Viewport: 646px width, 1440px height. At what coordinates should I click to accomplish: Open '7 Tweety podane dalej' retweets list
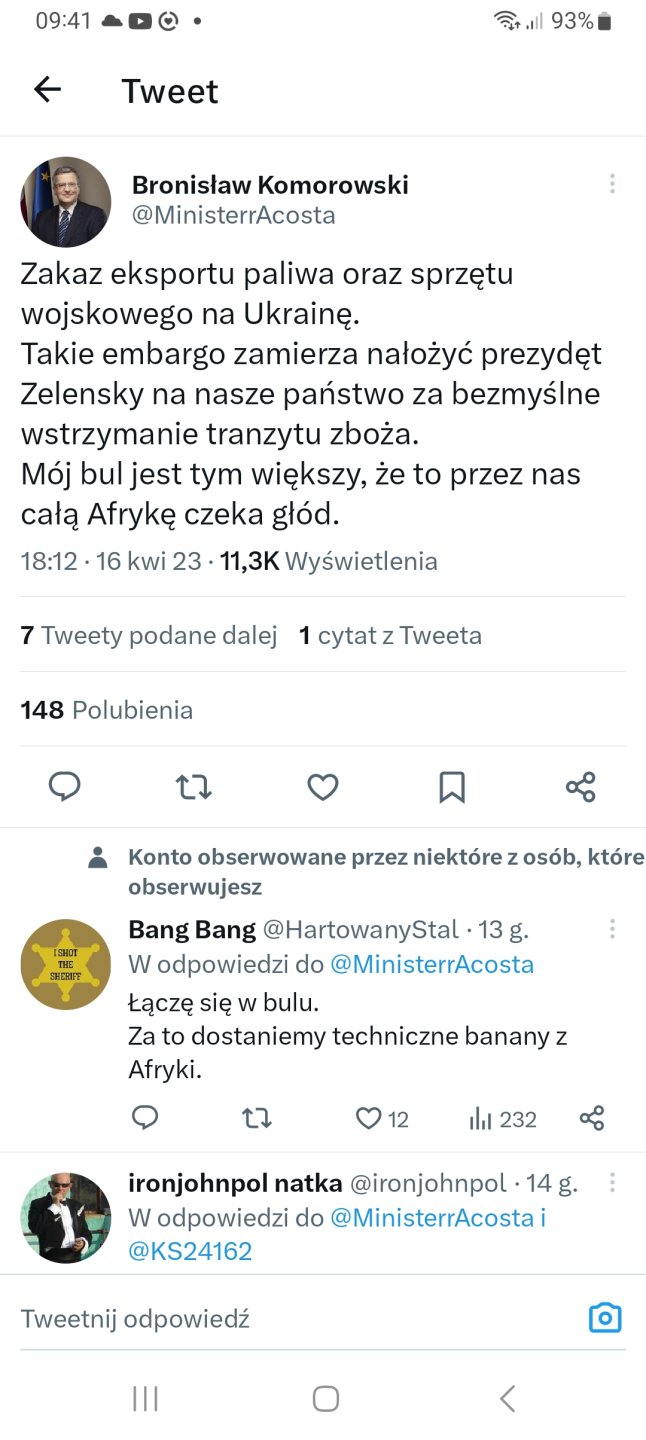(x=149, y=635)
